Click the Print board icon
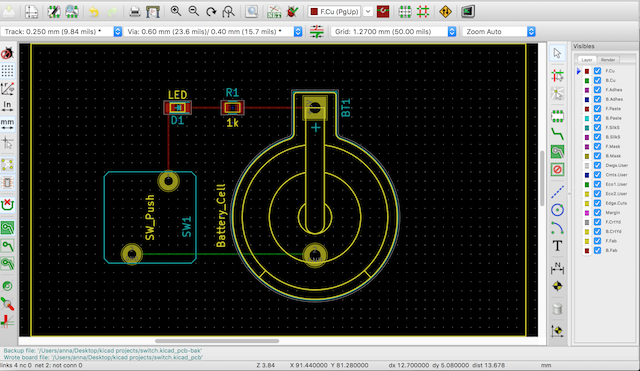 [135, 12]
